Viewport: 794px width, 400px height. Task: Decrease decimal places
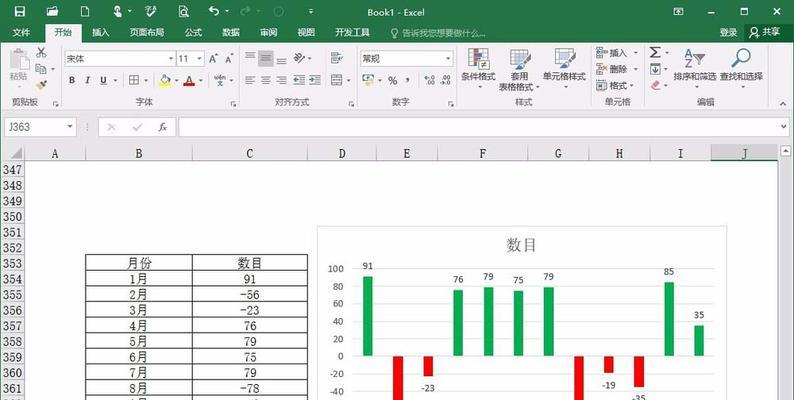446,80
